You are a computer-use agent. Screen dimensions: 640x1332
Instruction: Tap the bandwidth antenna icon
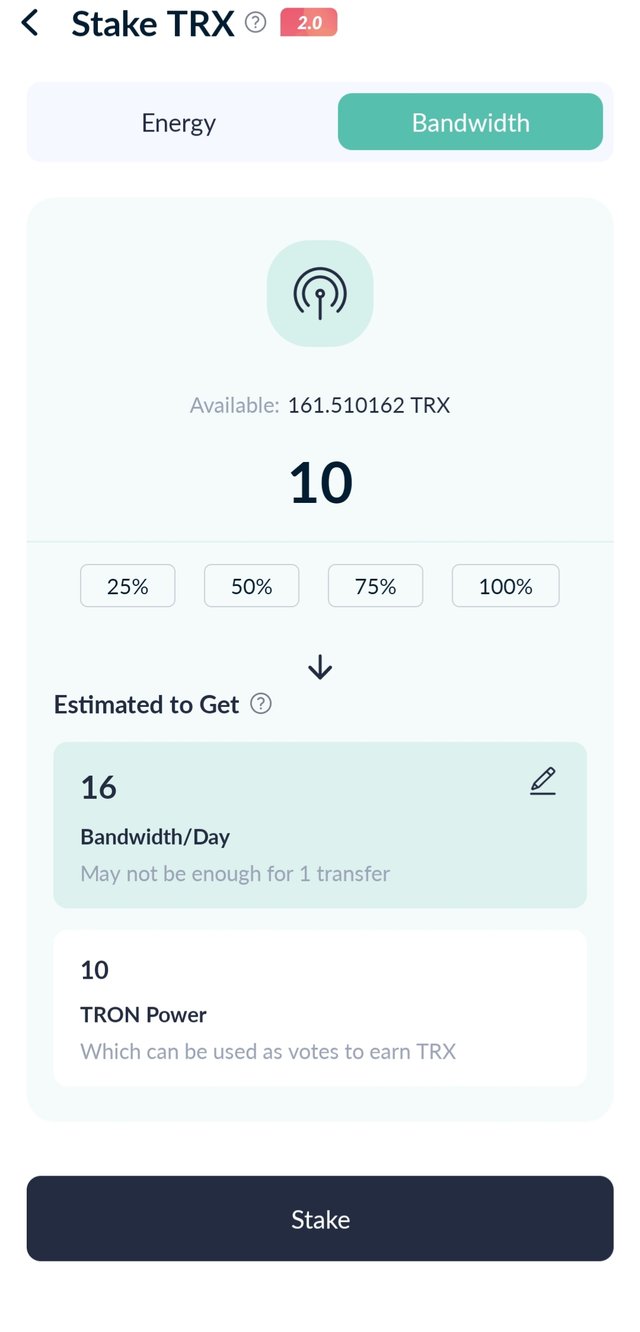click(x=320, y=293)
